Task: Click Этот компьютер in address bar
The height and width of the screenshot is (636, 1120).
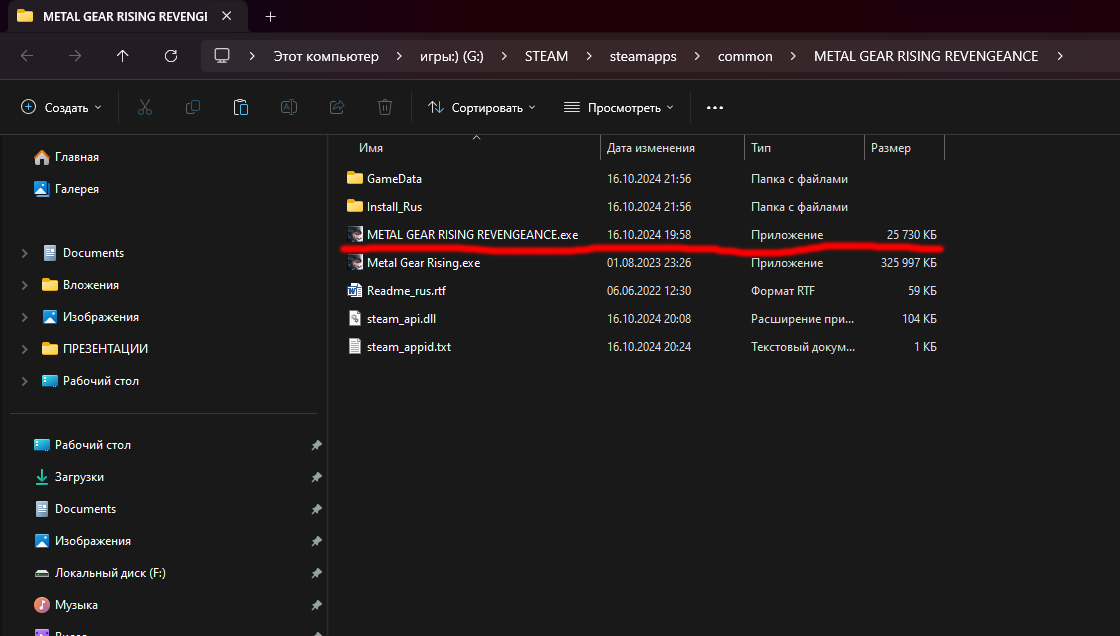Action: pyautogui.click(x=326, y=56)
